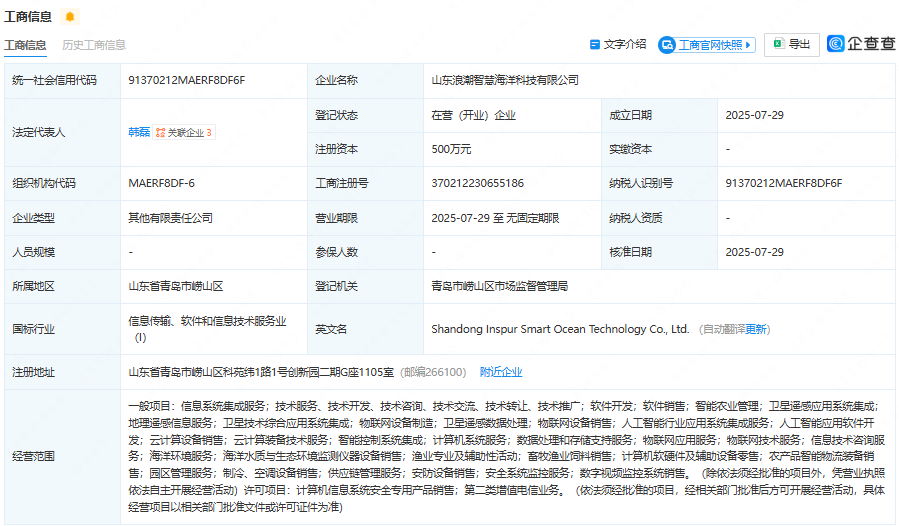Click the 文字介绍 document icon
The image size is (899, 526).
pyautogui.click(x=595, y=45)
